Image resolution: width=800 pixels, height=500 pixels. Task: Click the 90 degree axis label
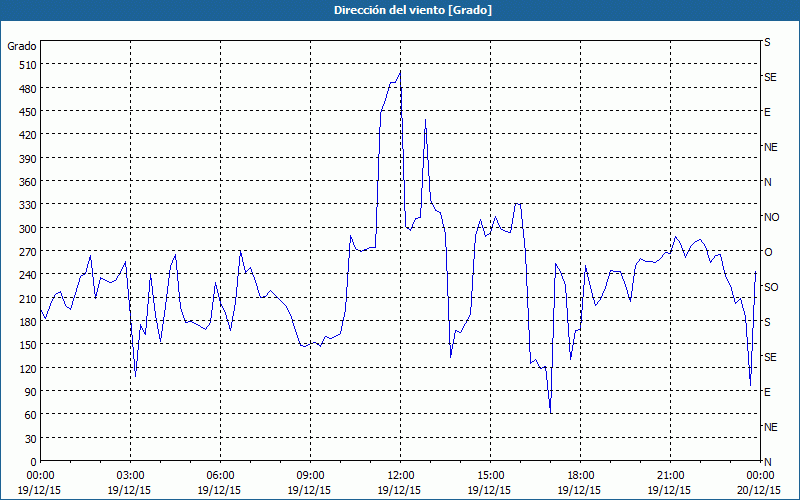click(x=31, y=392)
